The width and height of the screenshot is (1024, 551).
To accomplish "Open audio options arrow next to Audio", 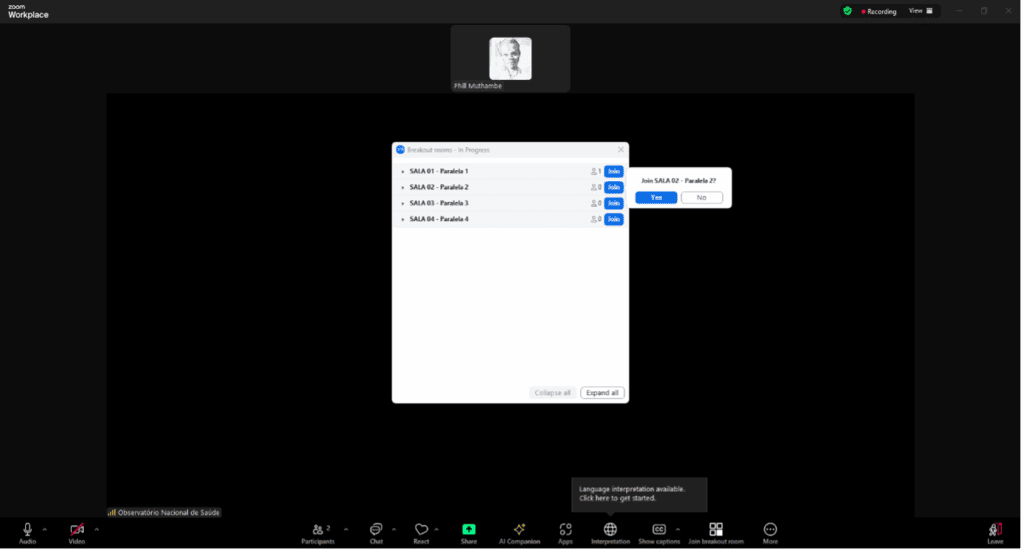I will [x=45, y=529].
